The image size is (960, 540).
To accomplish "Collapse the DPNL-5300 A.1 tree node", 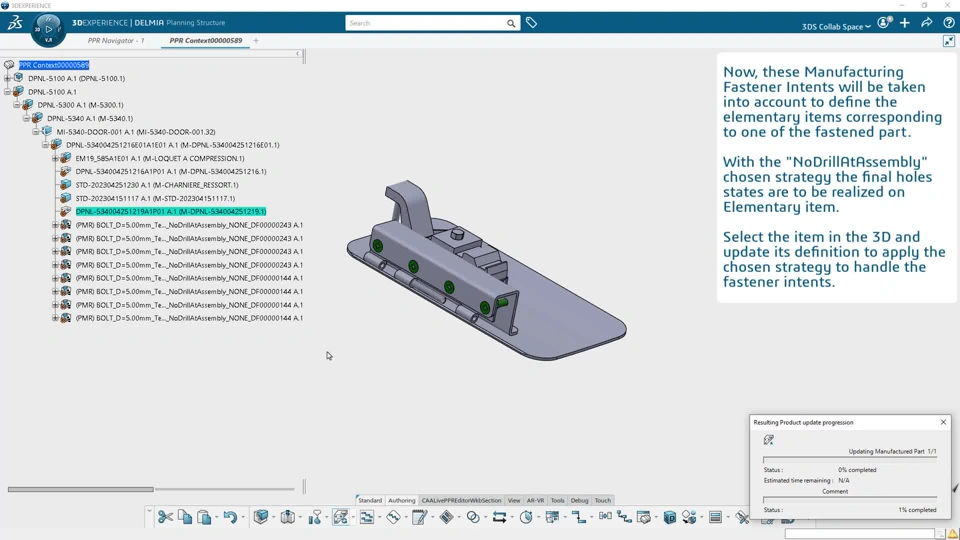I will pyautogui.click(x=17, y=105).
